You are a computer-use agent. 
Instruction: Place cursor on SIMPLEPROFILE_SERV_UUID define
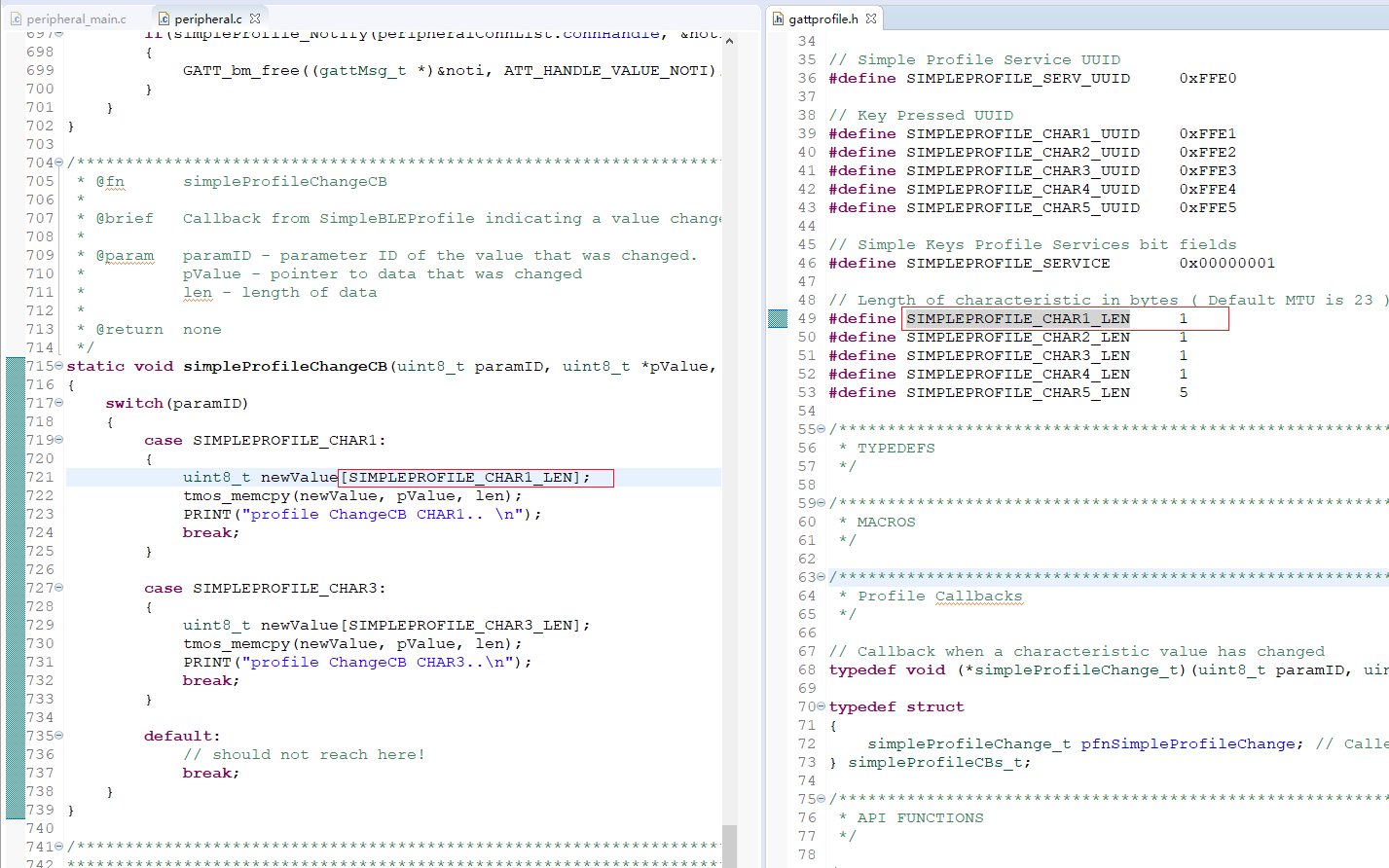1018,78
